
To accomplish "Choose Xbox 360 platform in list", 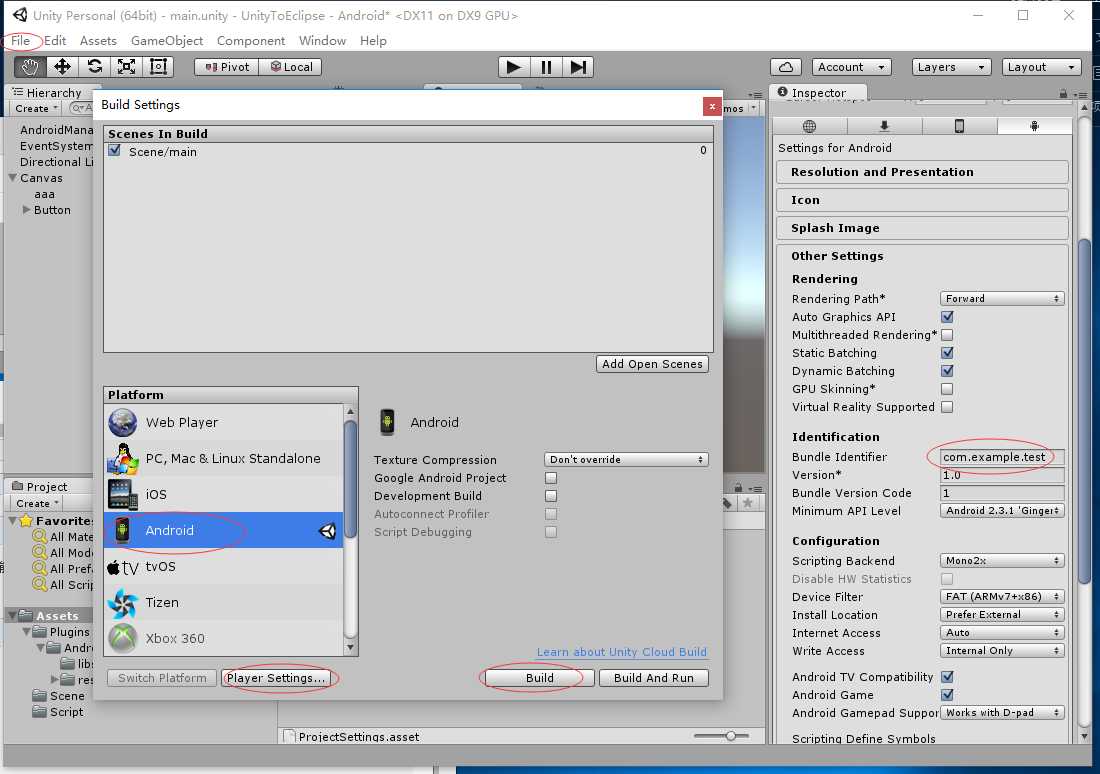I will 224,638.
